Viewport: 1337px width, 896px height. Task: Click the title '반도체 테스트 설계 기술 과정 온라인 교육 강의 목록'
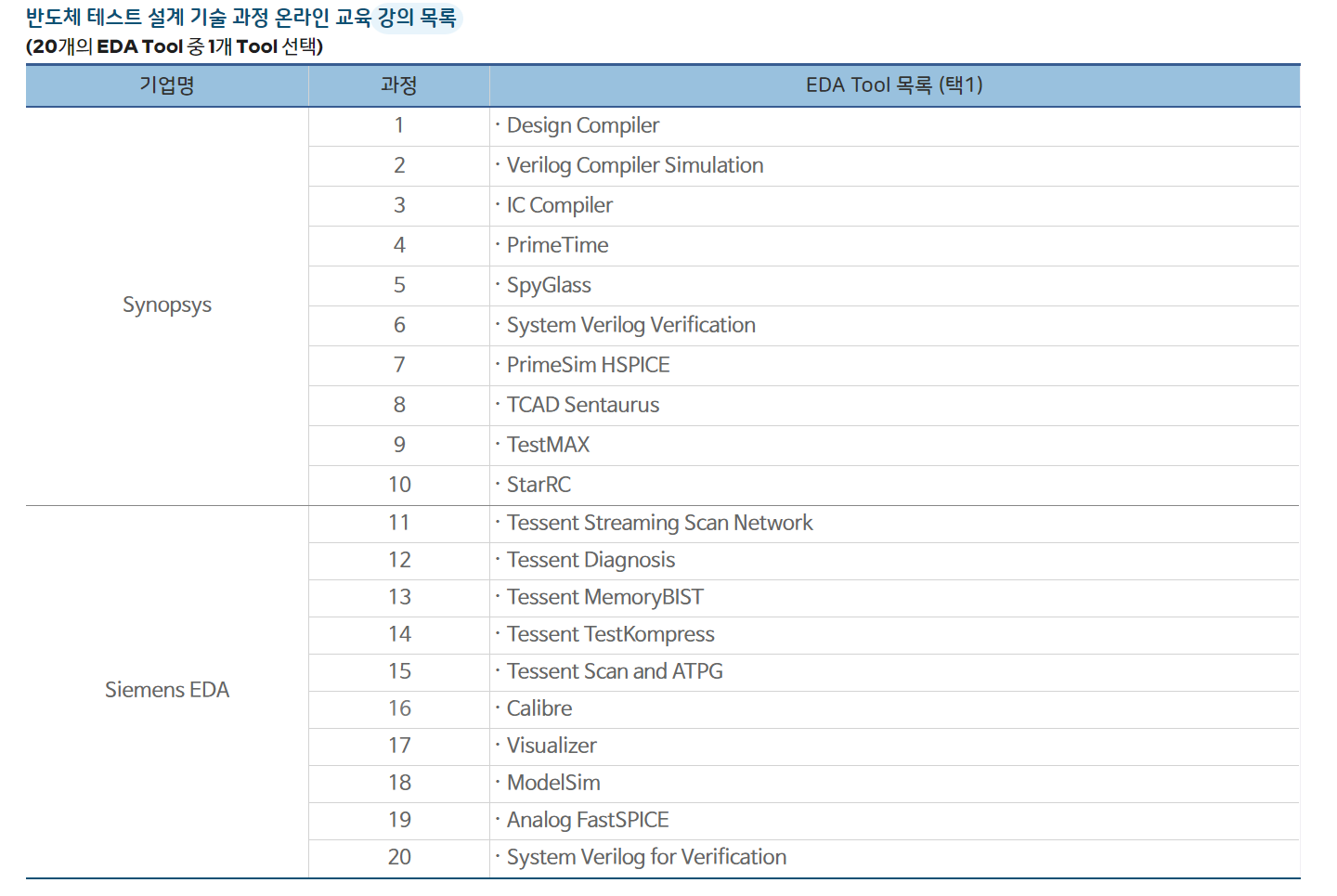(x=241, y=18)
